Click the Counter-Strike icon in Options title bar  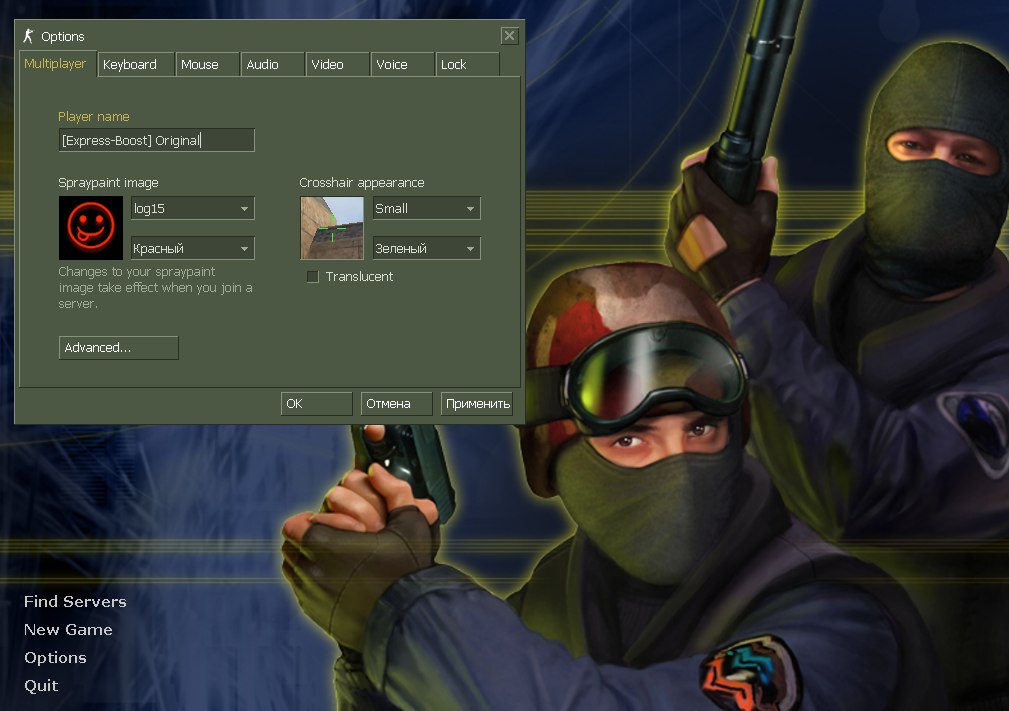(x=28, y=36)
